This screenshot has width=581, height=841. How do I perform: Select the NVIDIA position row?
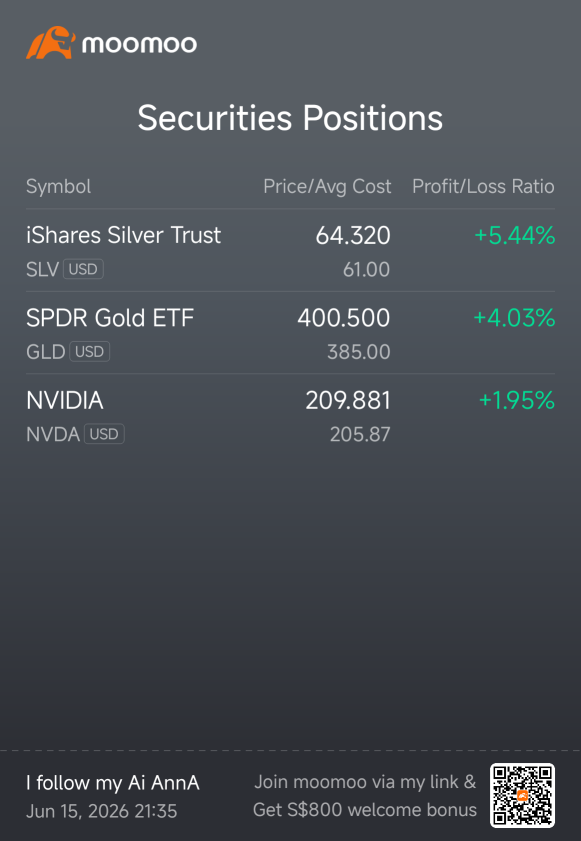290,416
